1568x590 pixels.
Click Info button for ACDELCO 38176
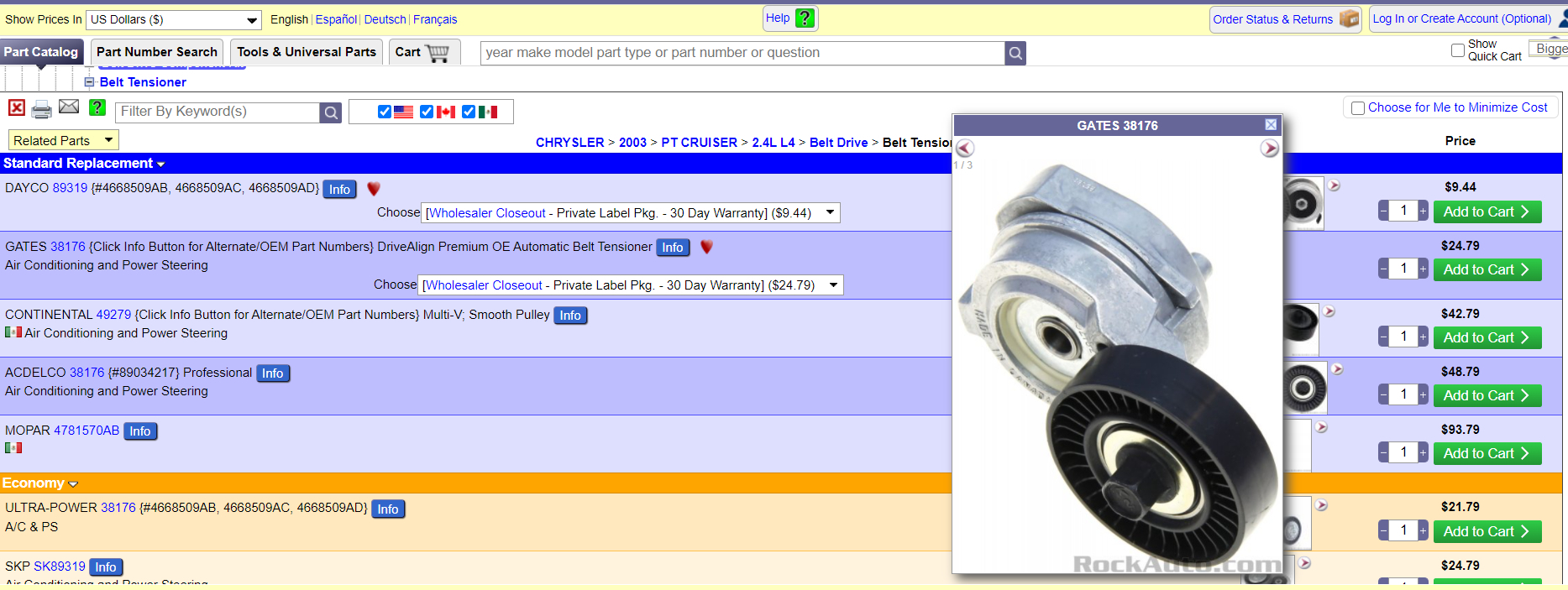[x=273, y=373]
